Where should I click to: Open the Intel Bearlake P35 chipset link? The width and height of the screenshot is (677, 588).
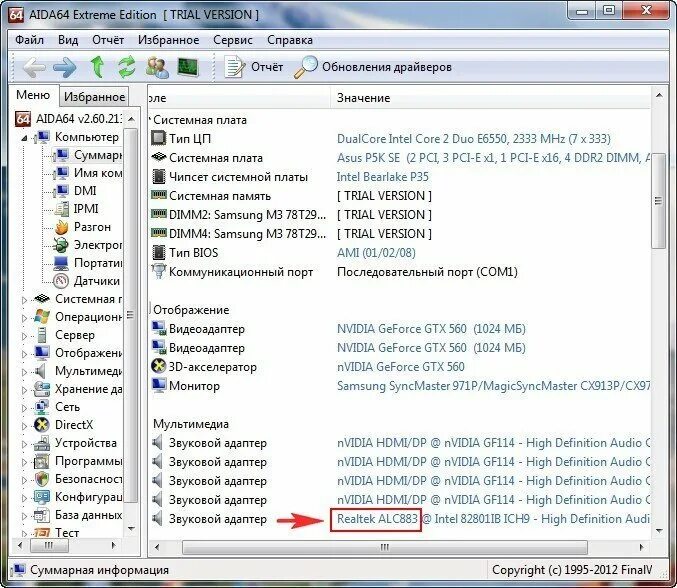(x=383, y=177)
